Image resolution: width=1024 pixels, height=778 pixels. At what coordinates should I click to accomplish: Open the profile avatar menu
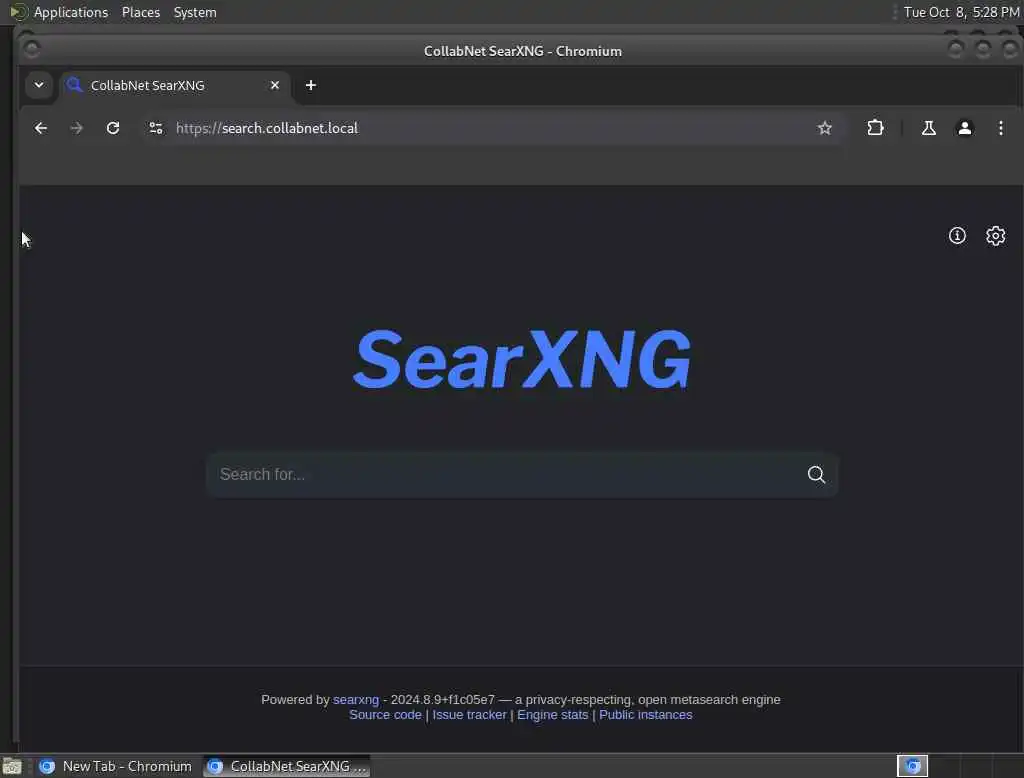tap(965, 128)
